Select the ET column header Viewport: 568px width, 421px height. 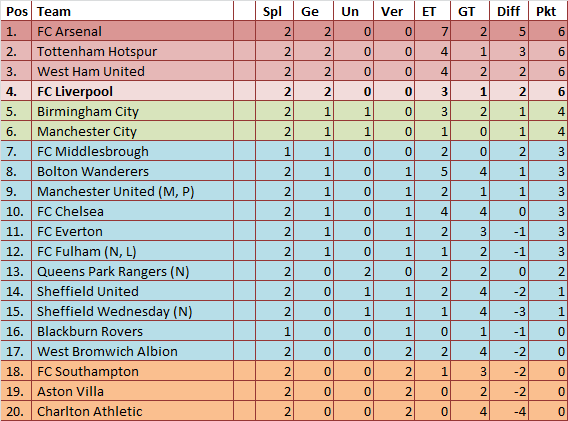tap(432, 11)
